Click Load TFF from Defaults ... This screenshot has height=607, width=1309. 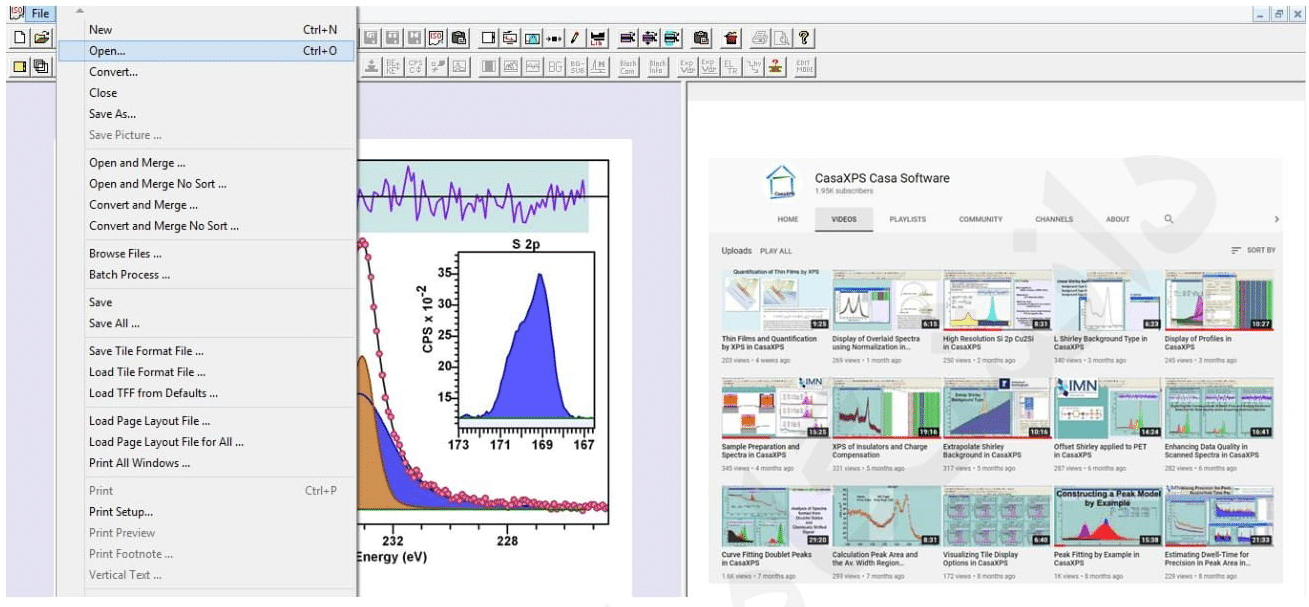(206, 393)
